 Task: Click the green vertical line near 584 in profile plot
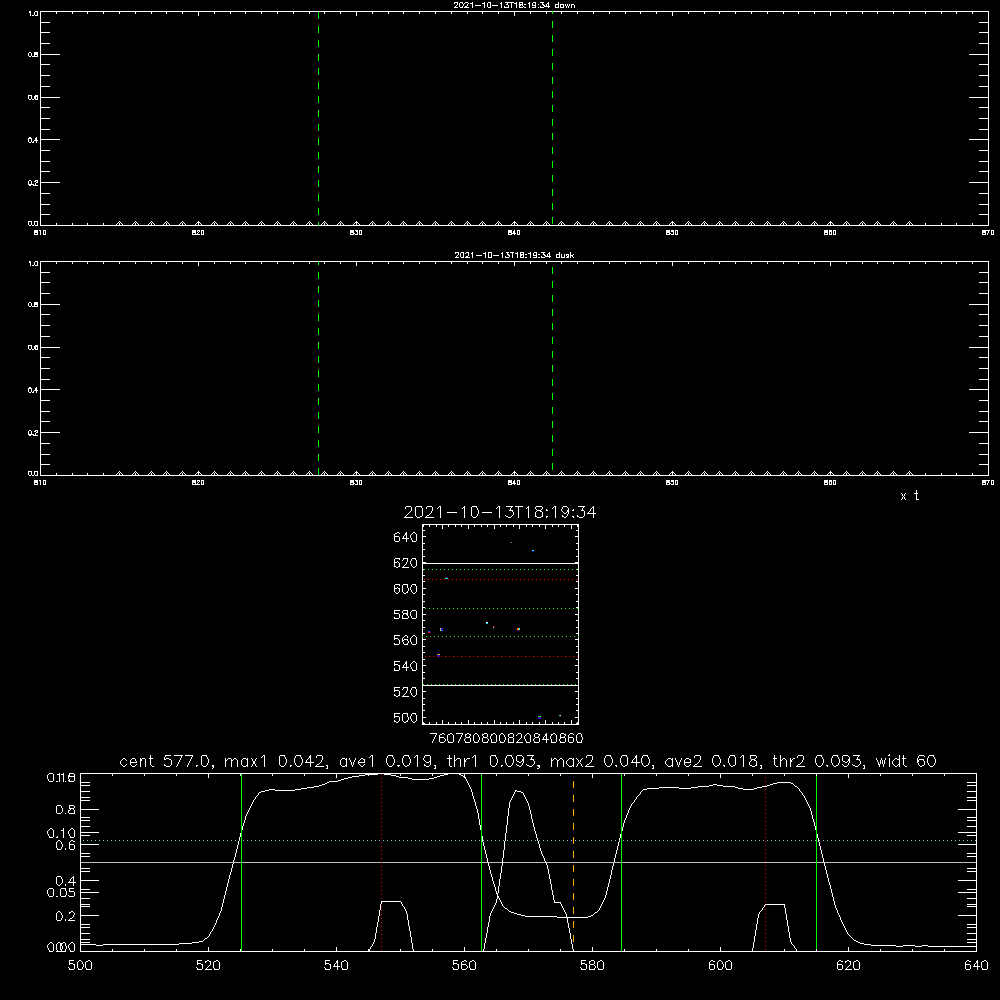pos(621,862)
